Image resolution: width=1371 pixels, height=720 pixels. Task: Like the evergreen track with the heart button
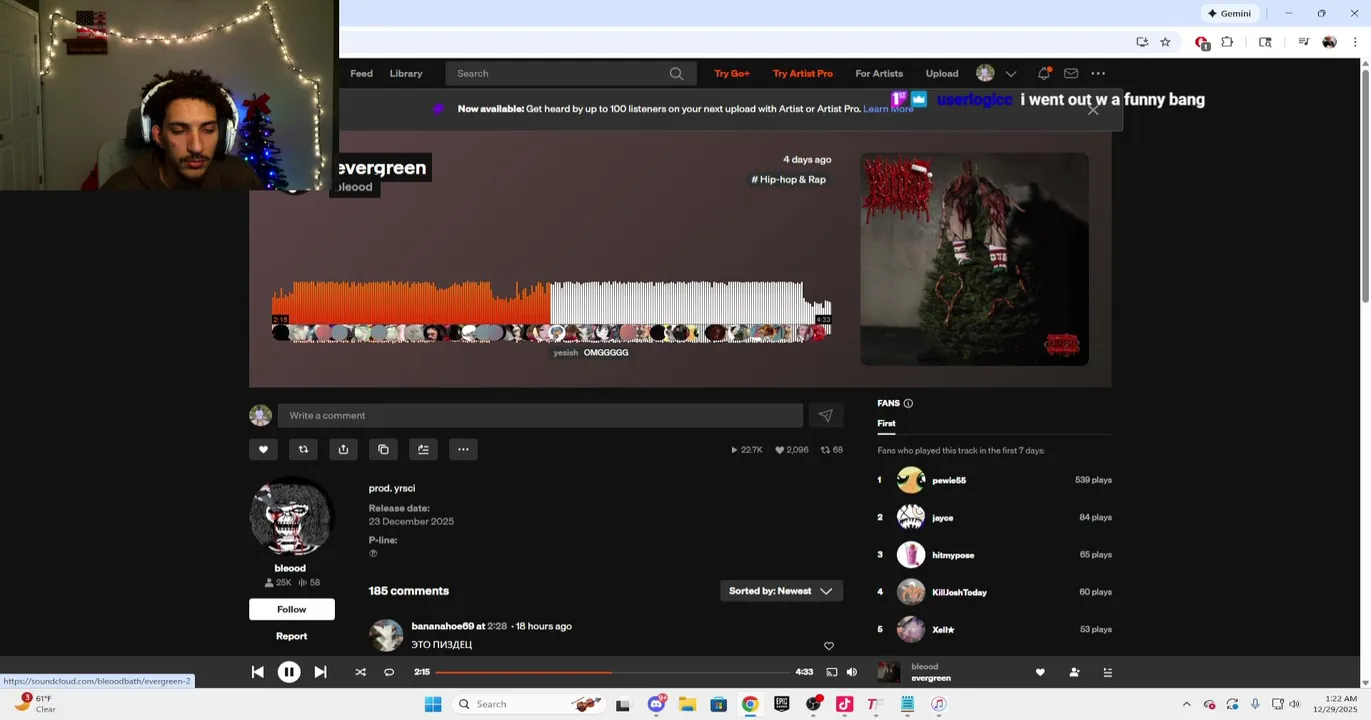click(x=263, y=449)
